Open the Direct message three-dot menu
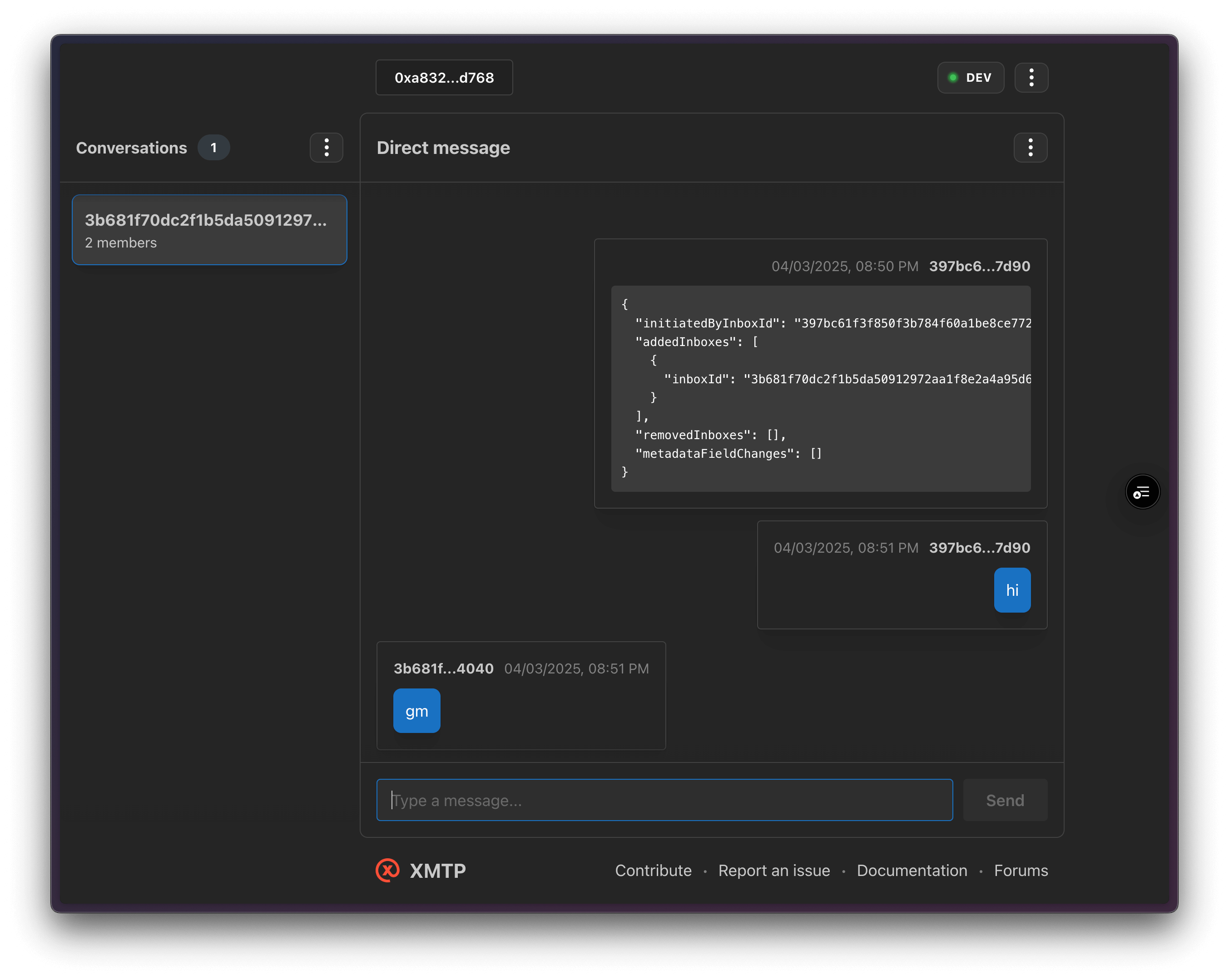Image resolution: width=1229 pixels, height=980 pixels. (x=1030, y=148)
